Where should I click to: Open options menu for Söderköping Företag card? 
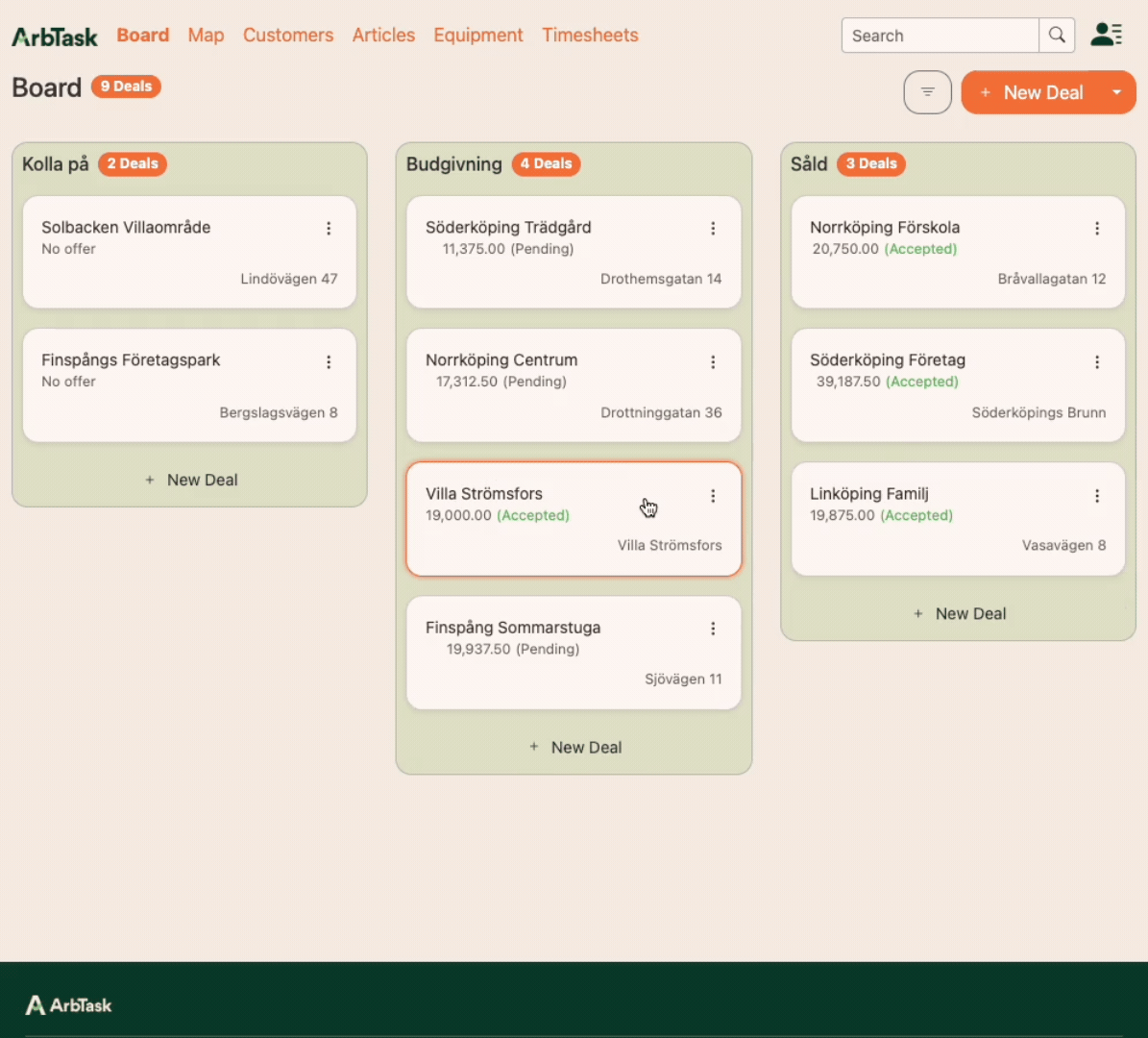(1097, 362)
